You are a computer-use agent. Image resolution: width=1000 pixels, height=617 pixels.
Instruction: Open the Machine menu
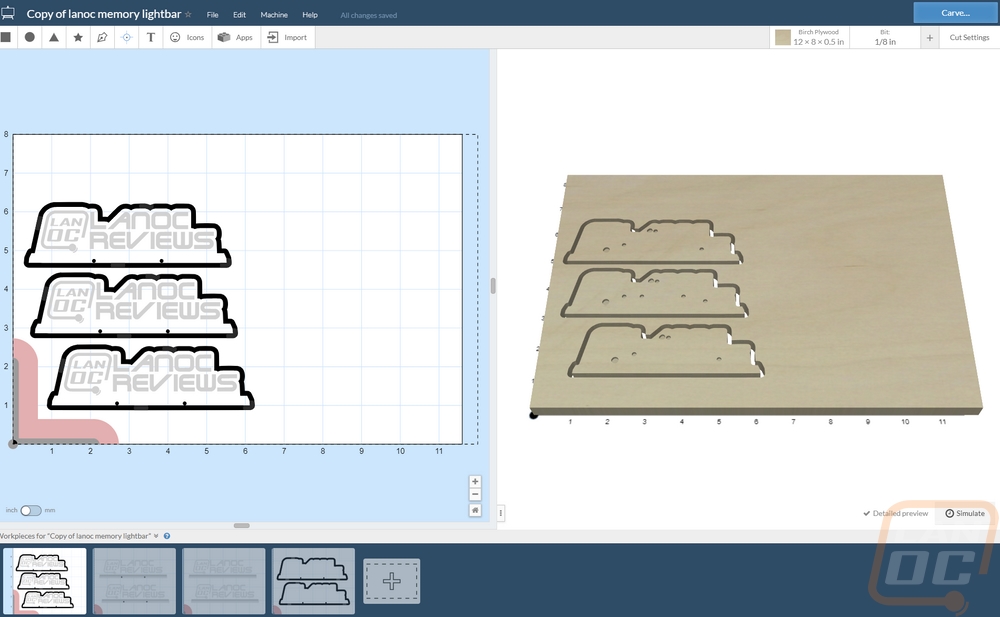(x=274, y=15)
